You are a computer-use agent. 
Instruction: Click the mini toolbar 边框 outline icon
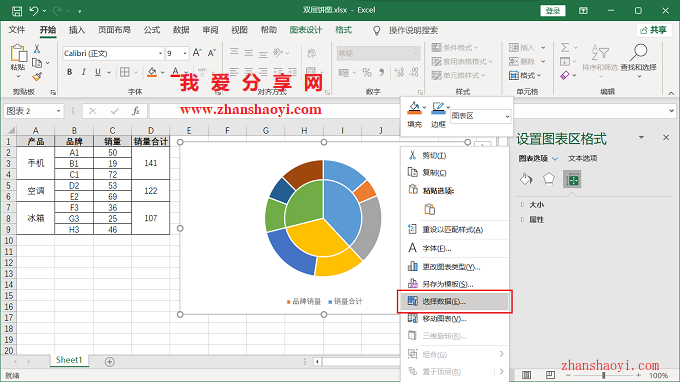coord(438,108)
